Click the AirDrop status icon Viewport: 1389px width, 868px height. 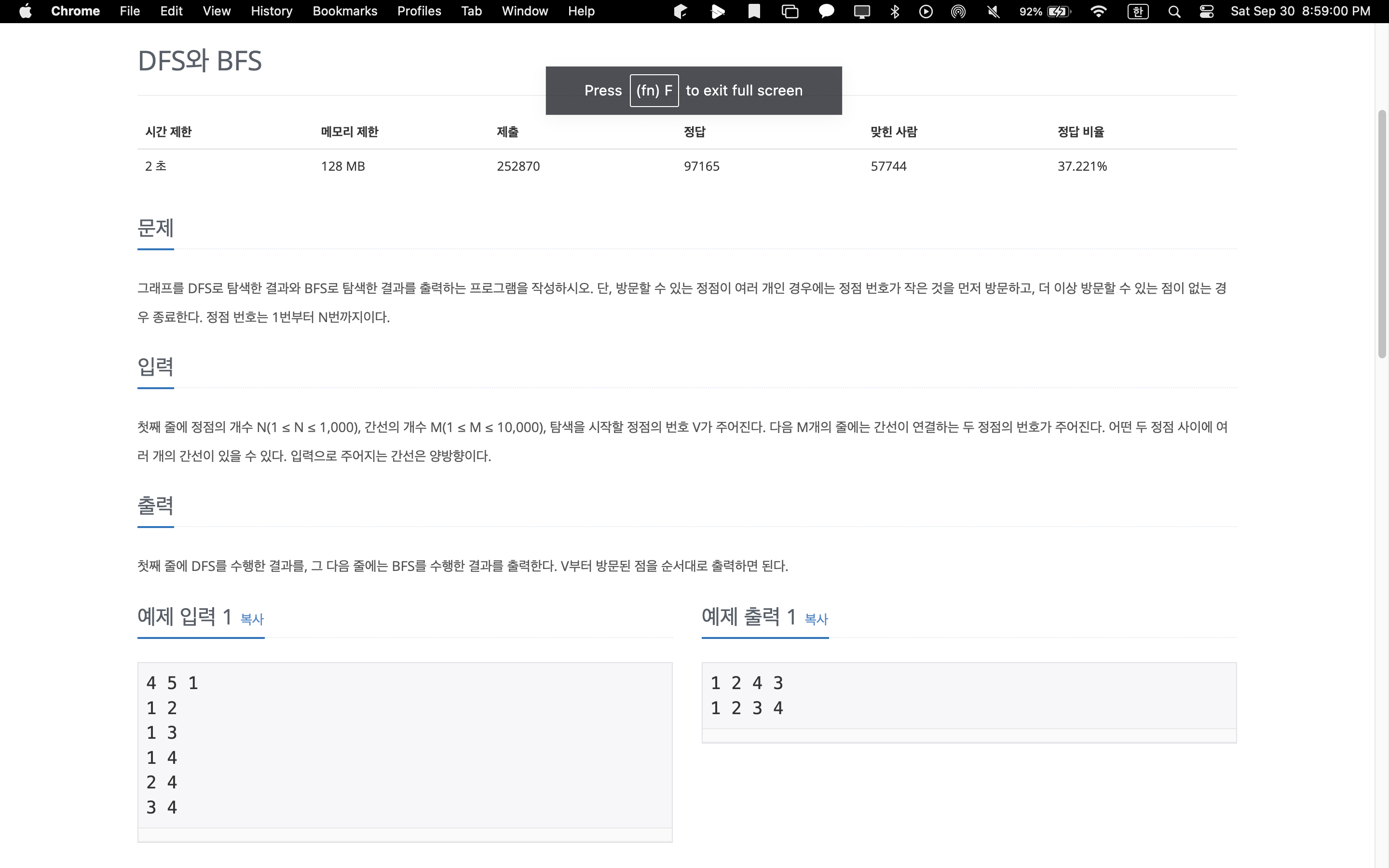coord(958,12)
